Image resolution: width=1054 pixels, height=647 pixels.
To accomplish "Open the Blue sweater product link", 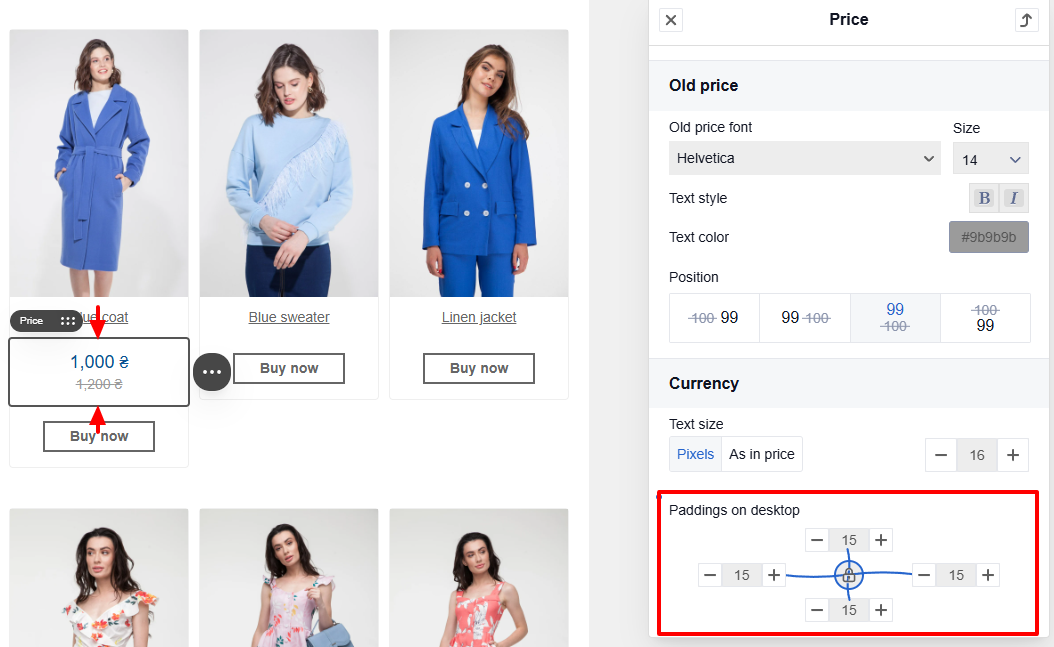I will pos(289,317).
